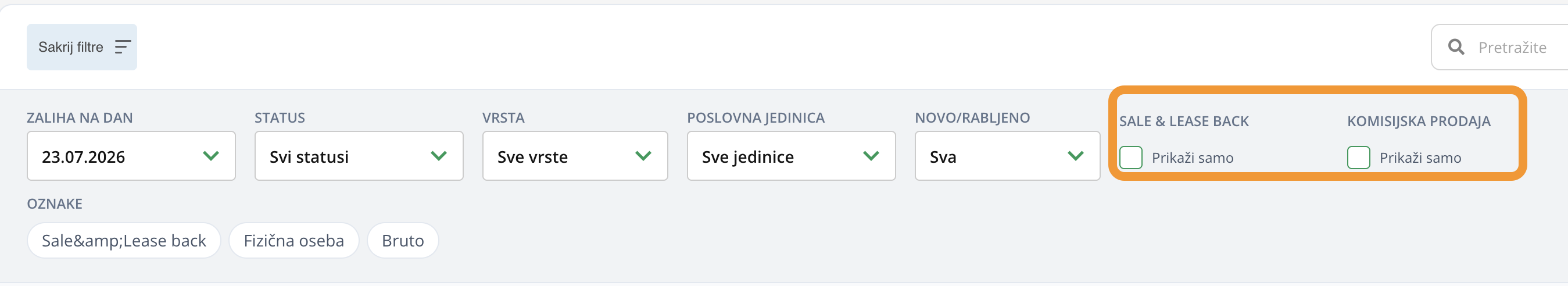Screen dimensions: 1568x286
Task: Open the Sva condition dropdown
Action: coord(1007,156)
